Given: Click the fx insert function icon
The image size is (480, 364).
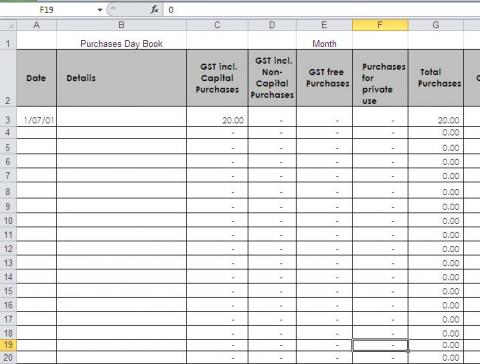Looking at the screenshot, I should pyautogui.click(x=154, y=10).
